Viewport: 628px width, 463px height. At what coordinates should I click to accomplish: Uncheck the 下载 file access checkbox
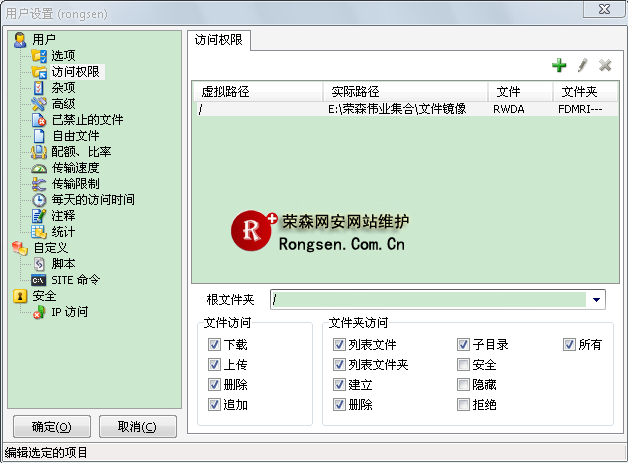point(214,345)
